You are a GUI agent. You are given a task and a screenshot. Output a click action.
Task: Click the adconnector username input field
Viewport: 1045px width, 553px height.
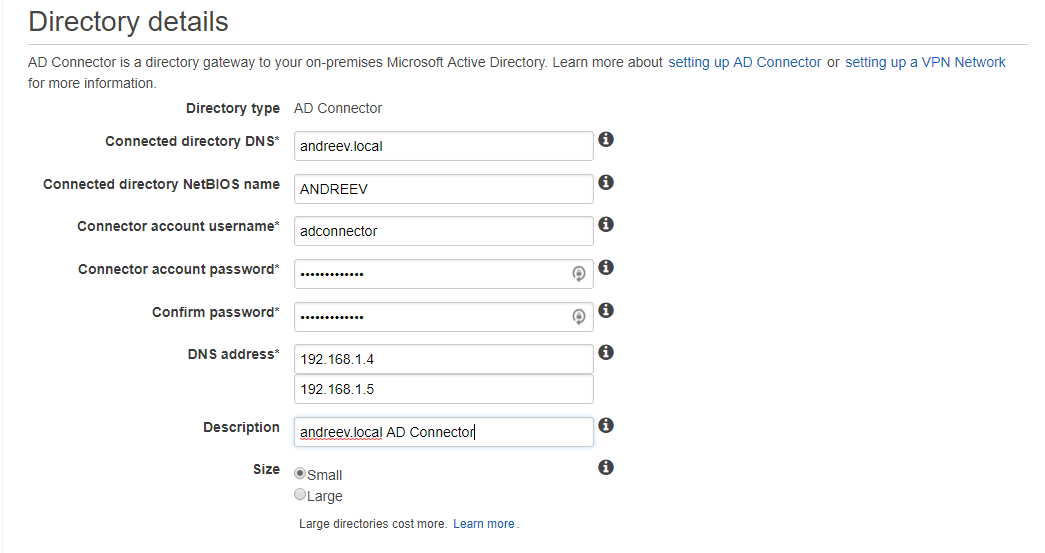coord(443,231)
